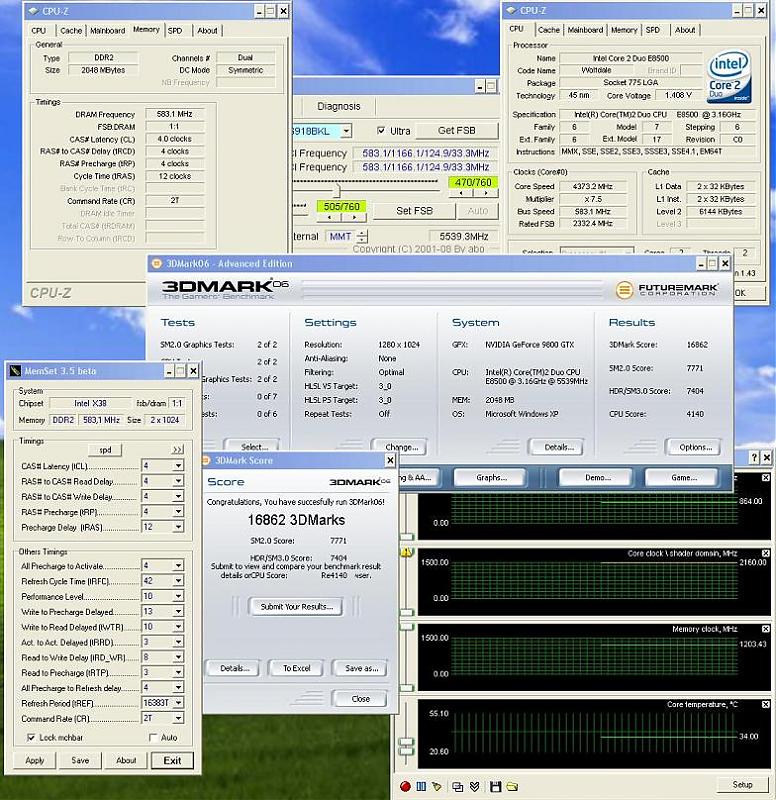
Task: Click Save as button in score dialog
Action: tap(361, 668)
